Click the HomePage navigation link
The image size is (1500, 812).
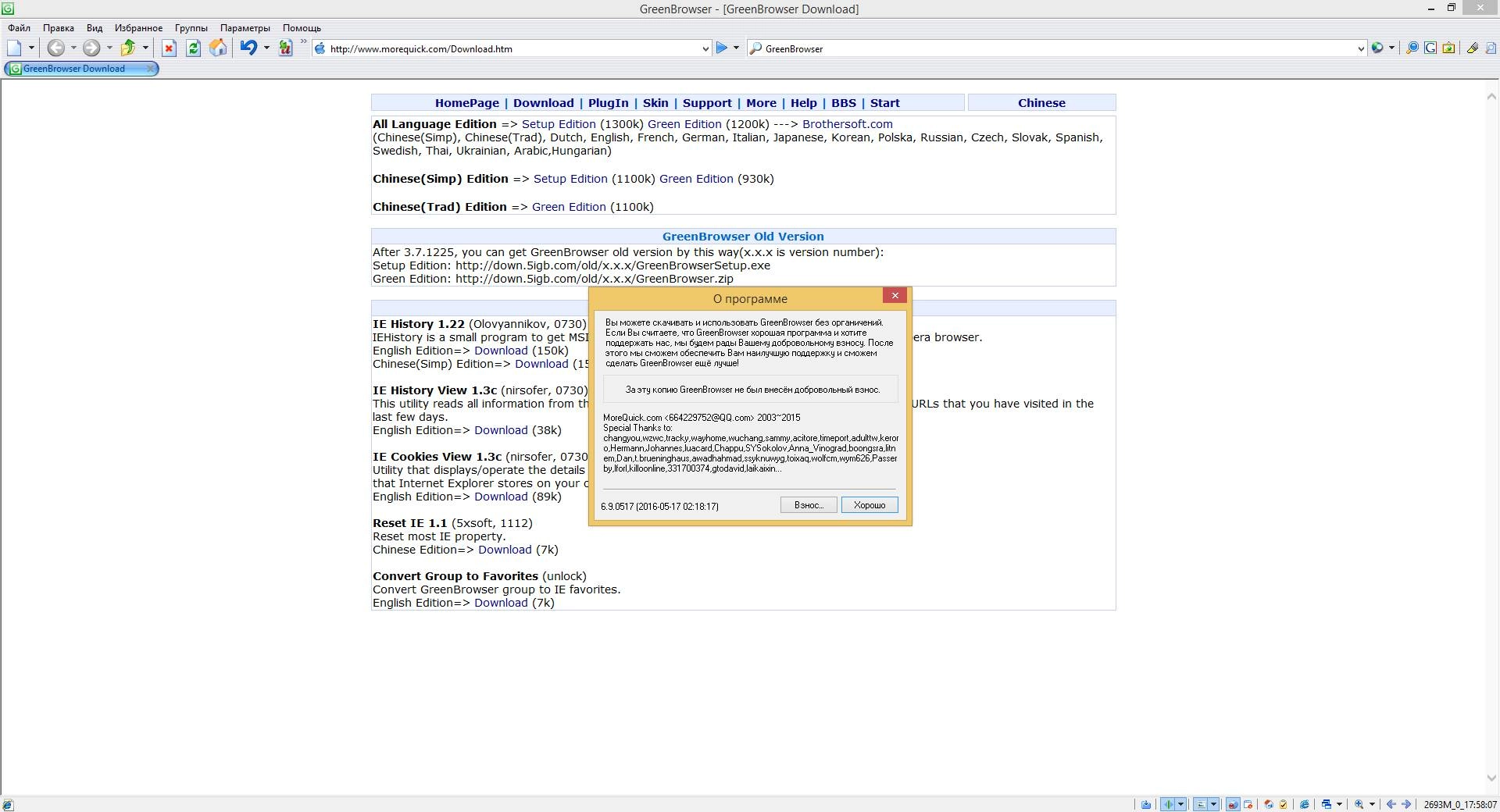click(467, 103)
